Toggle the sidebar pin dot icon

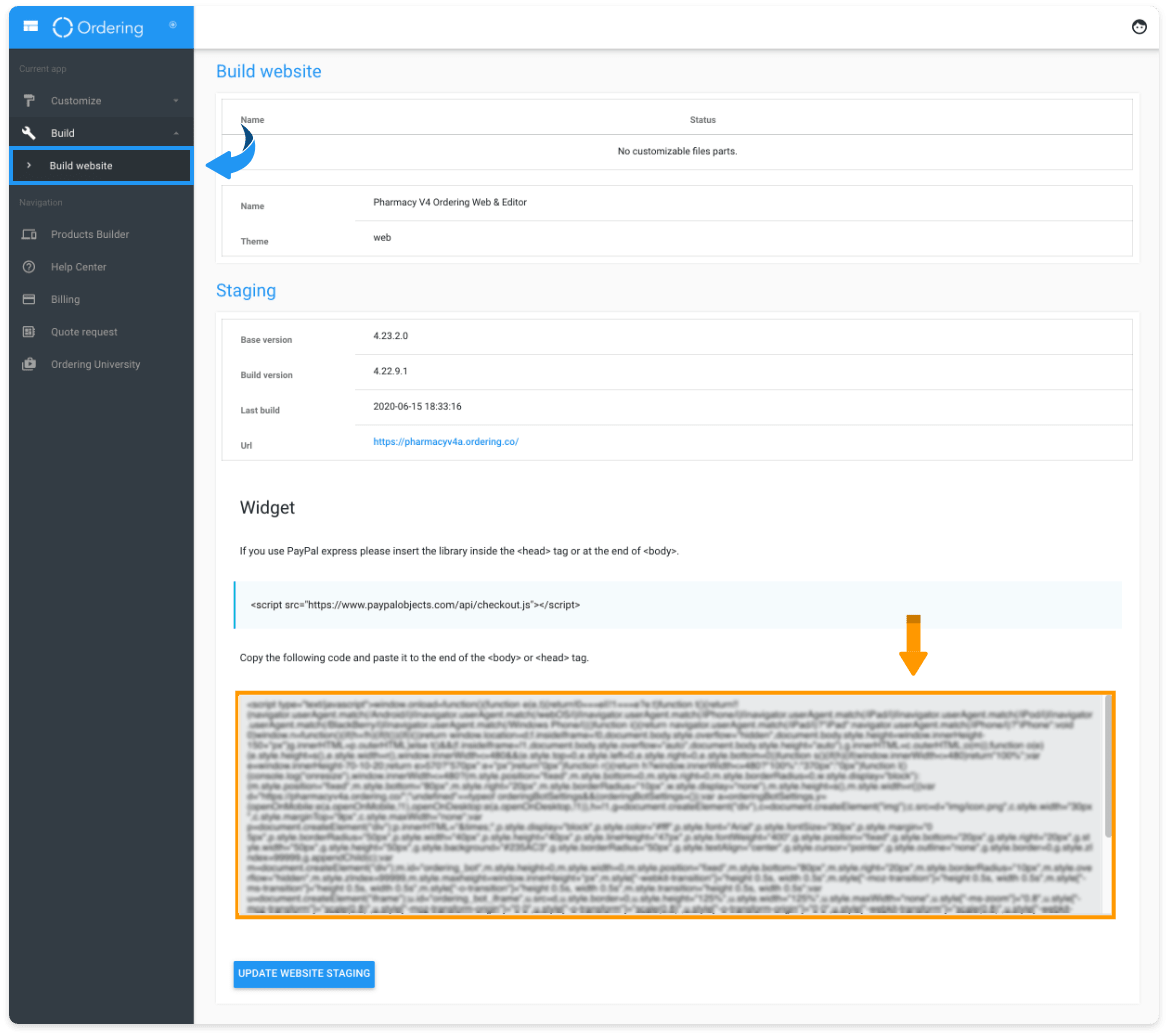pos(173,25)
